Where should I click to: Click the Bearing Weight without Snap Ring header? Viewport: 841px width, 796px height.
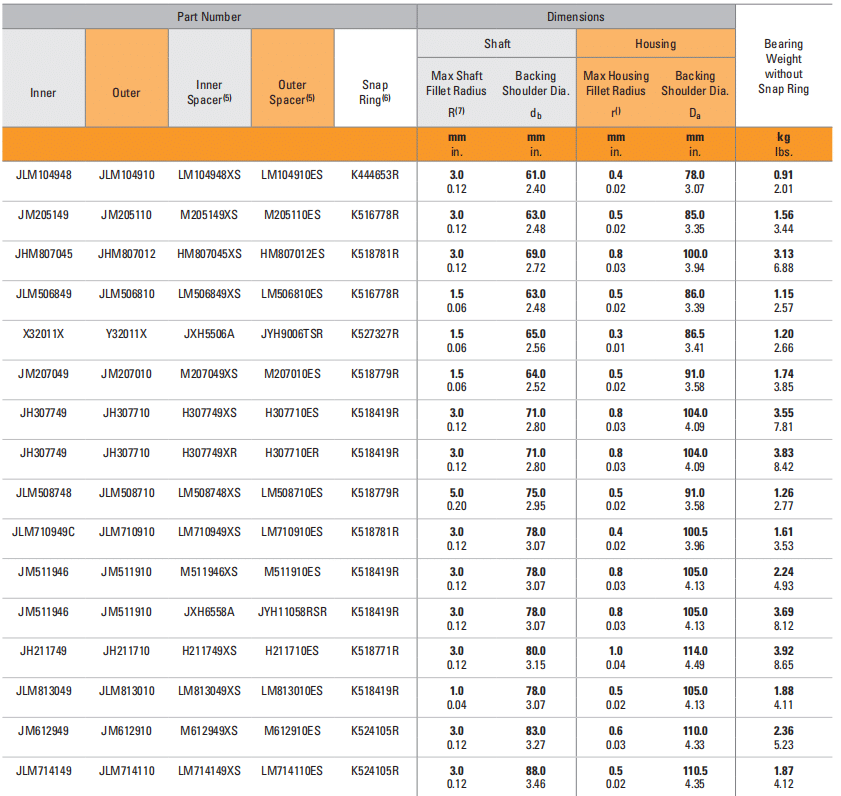pyautogui.click(x=783, y=67)
